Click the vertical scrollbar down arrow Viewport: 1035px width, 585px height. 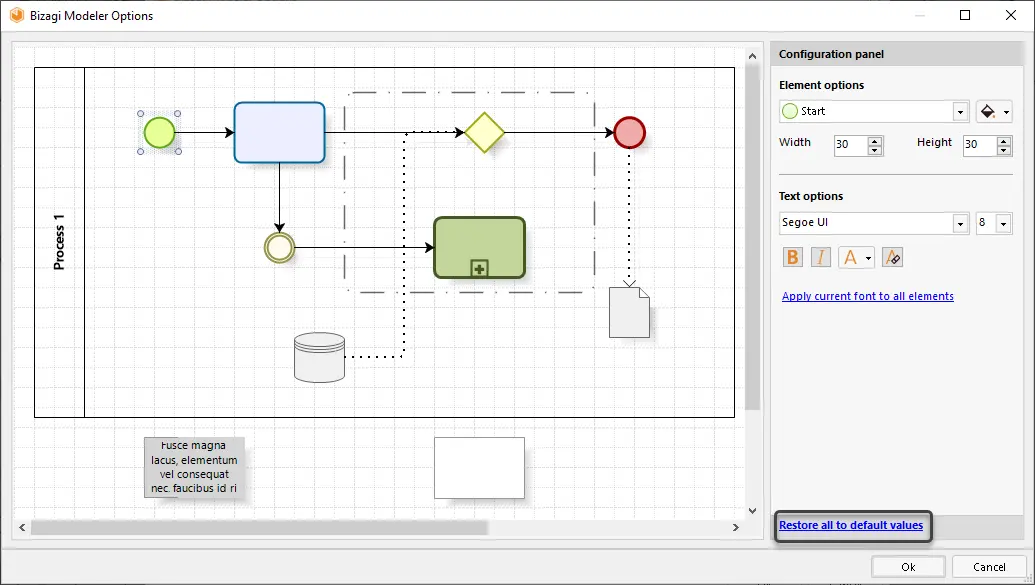pyautogui.click(x=752, y=510)
